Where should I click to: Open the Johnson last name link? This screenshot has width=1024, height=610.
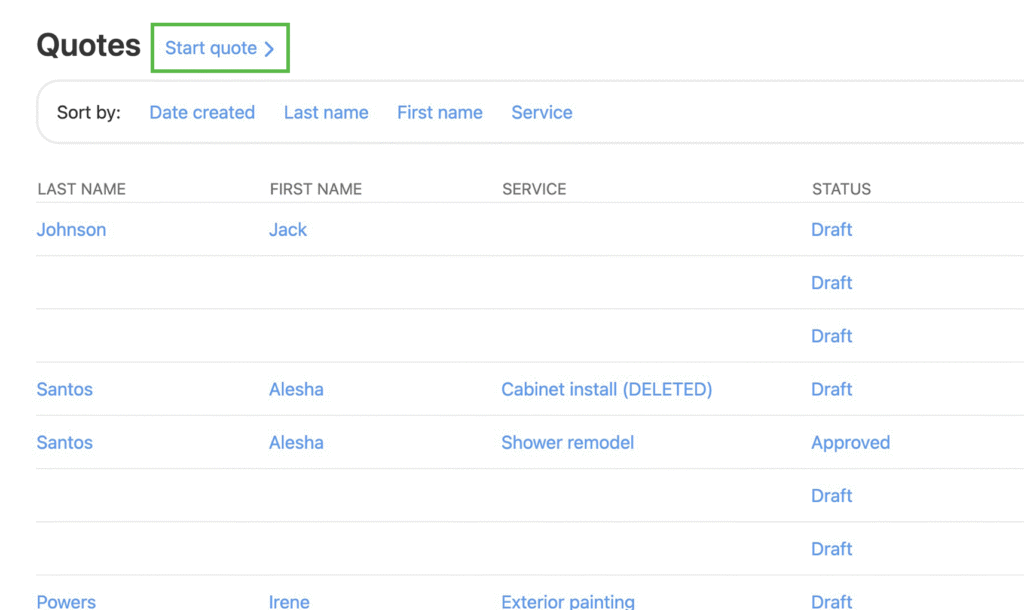click(71, 229)
